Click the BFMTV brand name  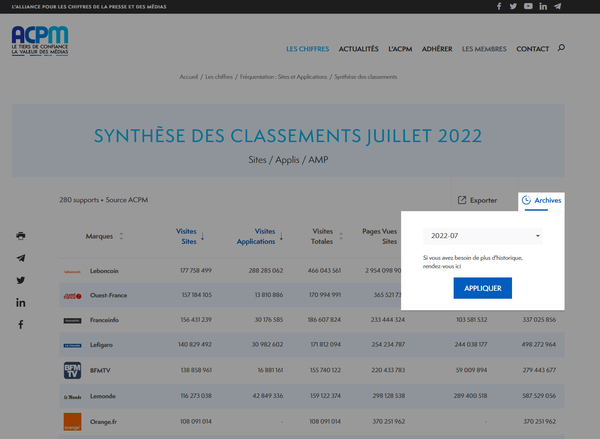100,370
